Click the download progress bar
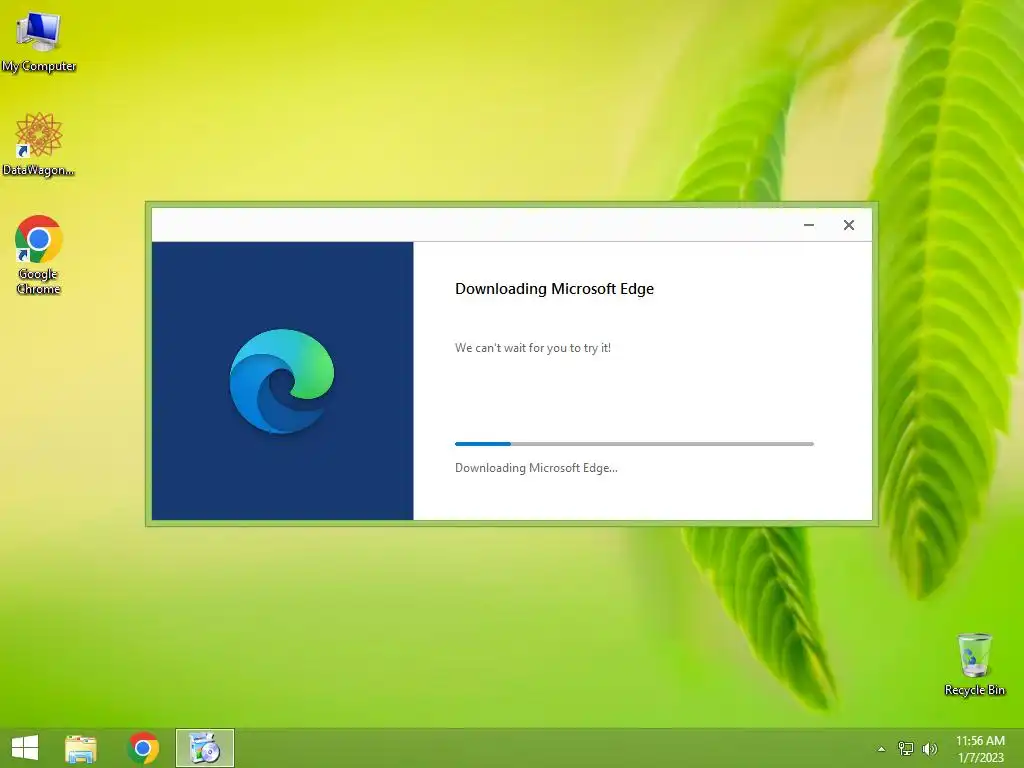1024x768 pixels. (x=634, y=444)
